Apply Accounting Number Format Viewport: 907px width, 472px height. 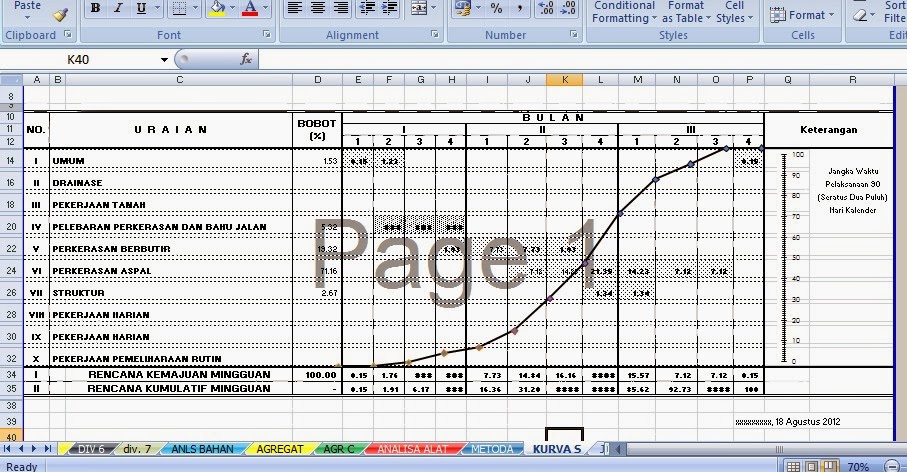click(462, 8)
